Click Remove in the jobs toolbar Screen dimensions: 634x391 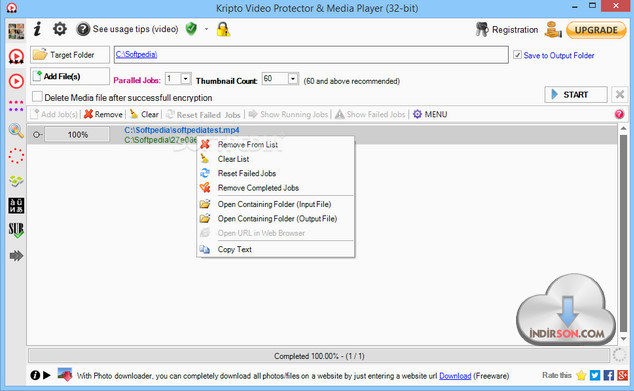[x=103, y=114]
